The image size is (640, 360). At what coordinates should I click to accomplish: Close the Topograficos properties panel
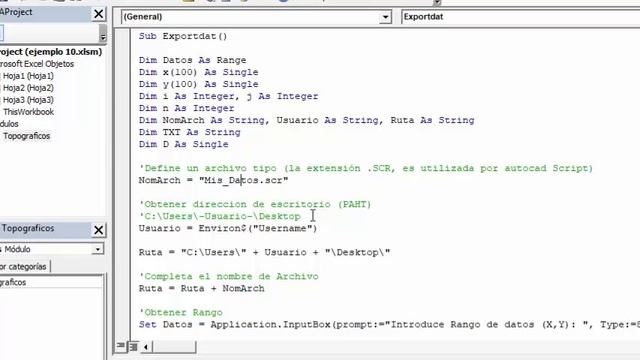(x=98, y=230)
